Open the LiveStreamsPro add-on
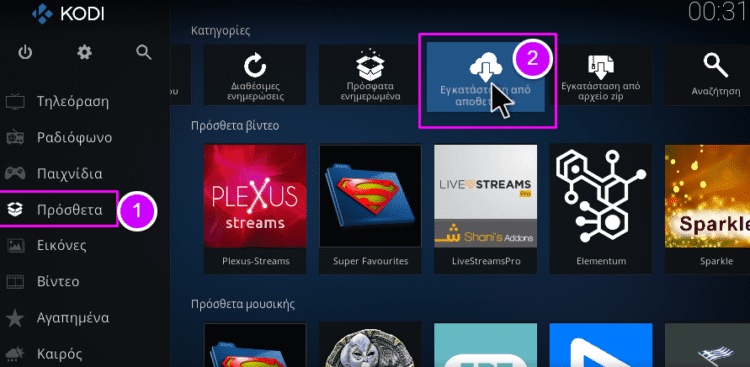The image size is (750, 367). coord(485,209)
